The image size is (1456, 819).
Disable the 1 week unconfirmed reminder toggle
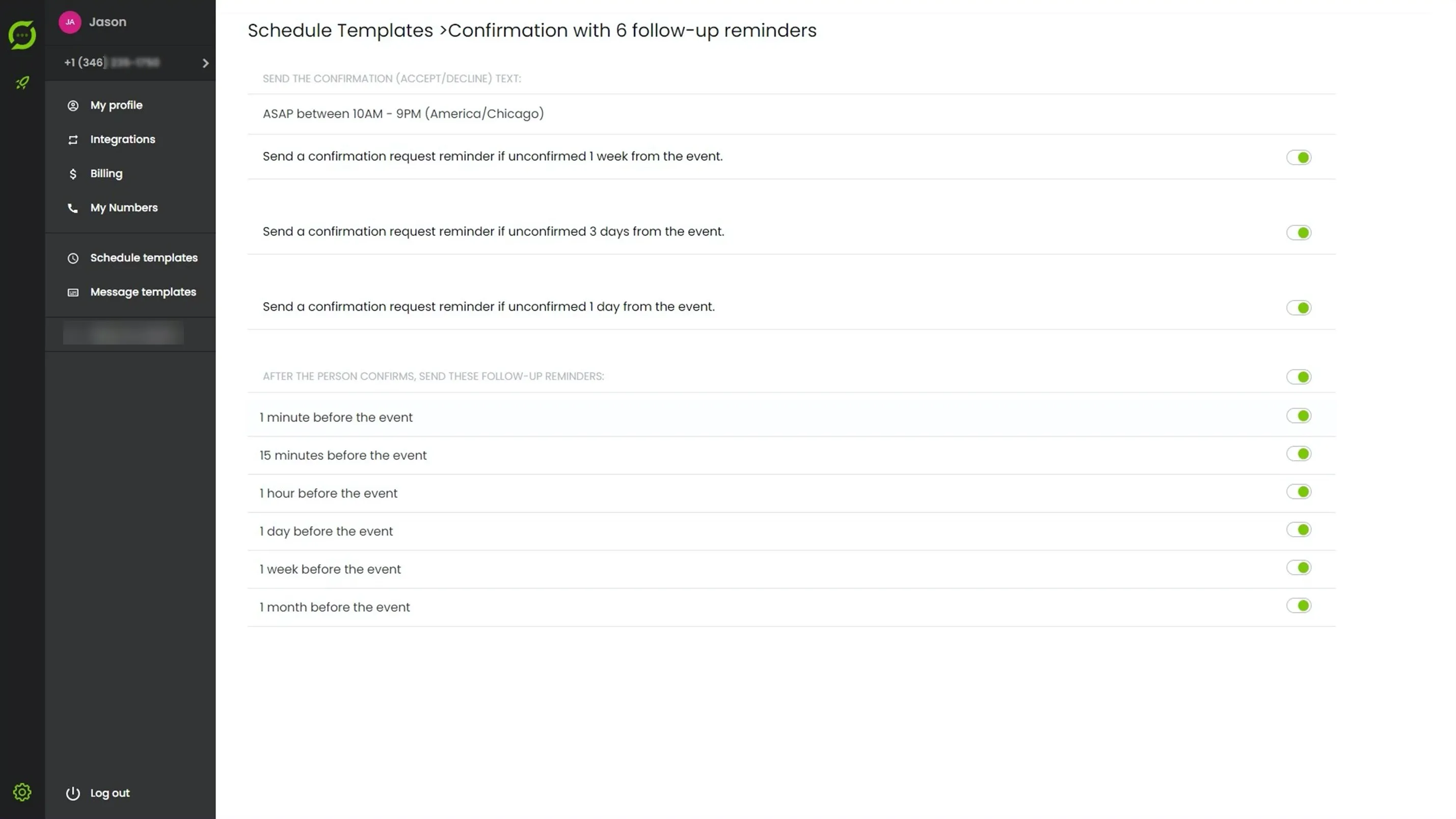coord(1298,157)
